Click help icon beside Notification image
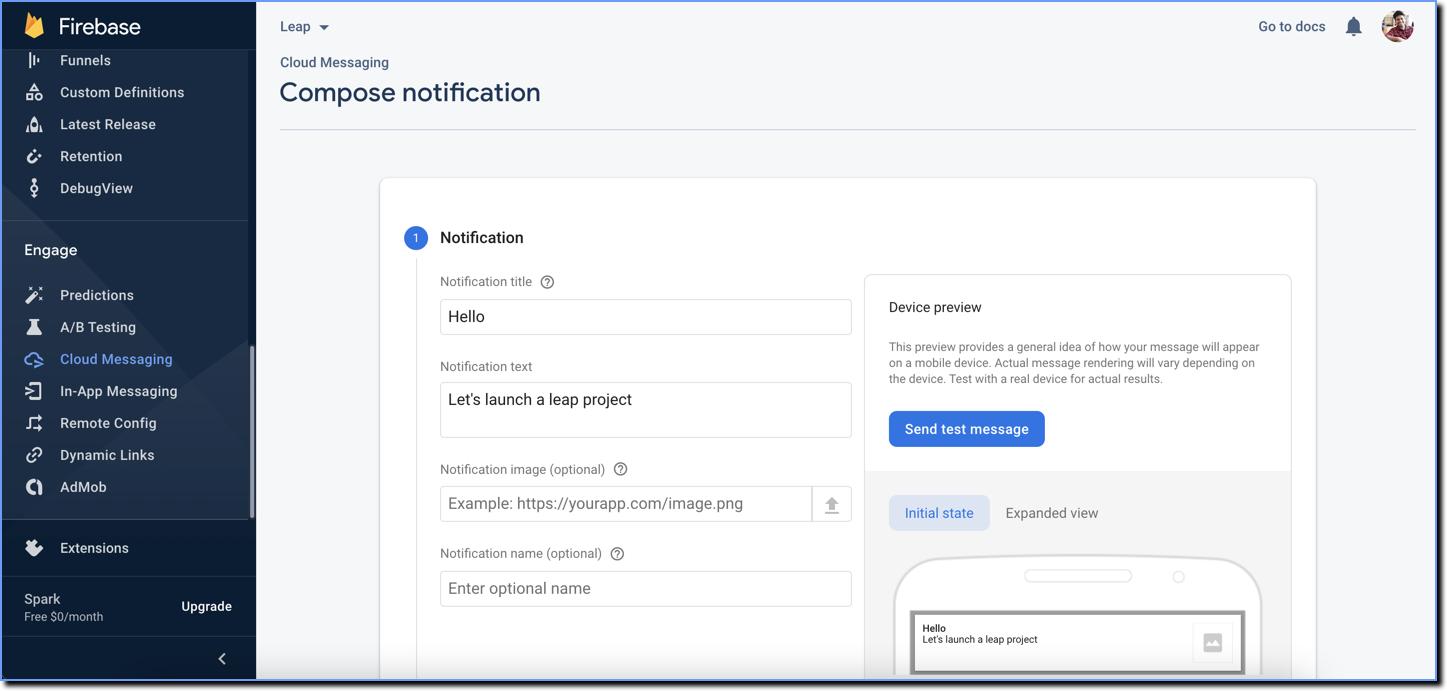 (620, 469)
